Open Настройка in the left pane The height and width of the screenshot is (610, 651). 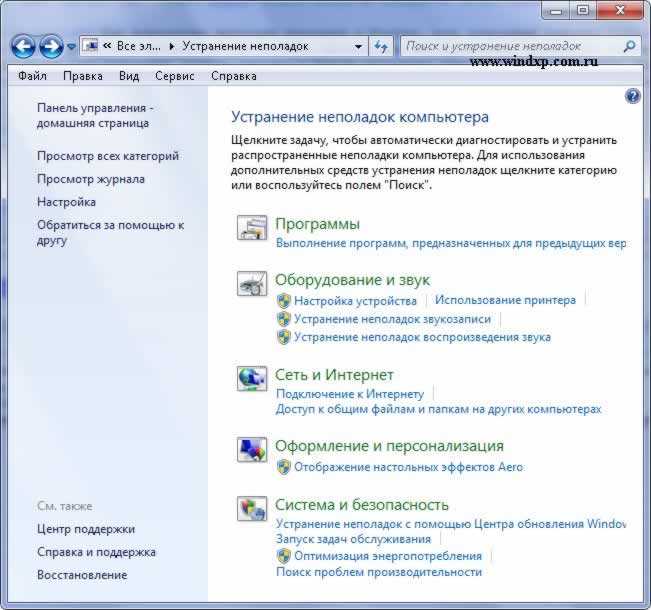tap(66, 202)
